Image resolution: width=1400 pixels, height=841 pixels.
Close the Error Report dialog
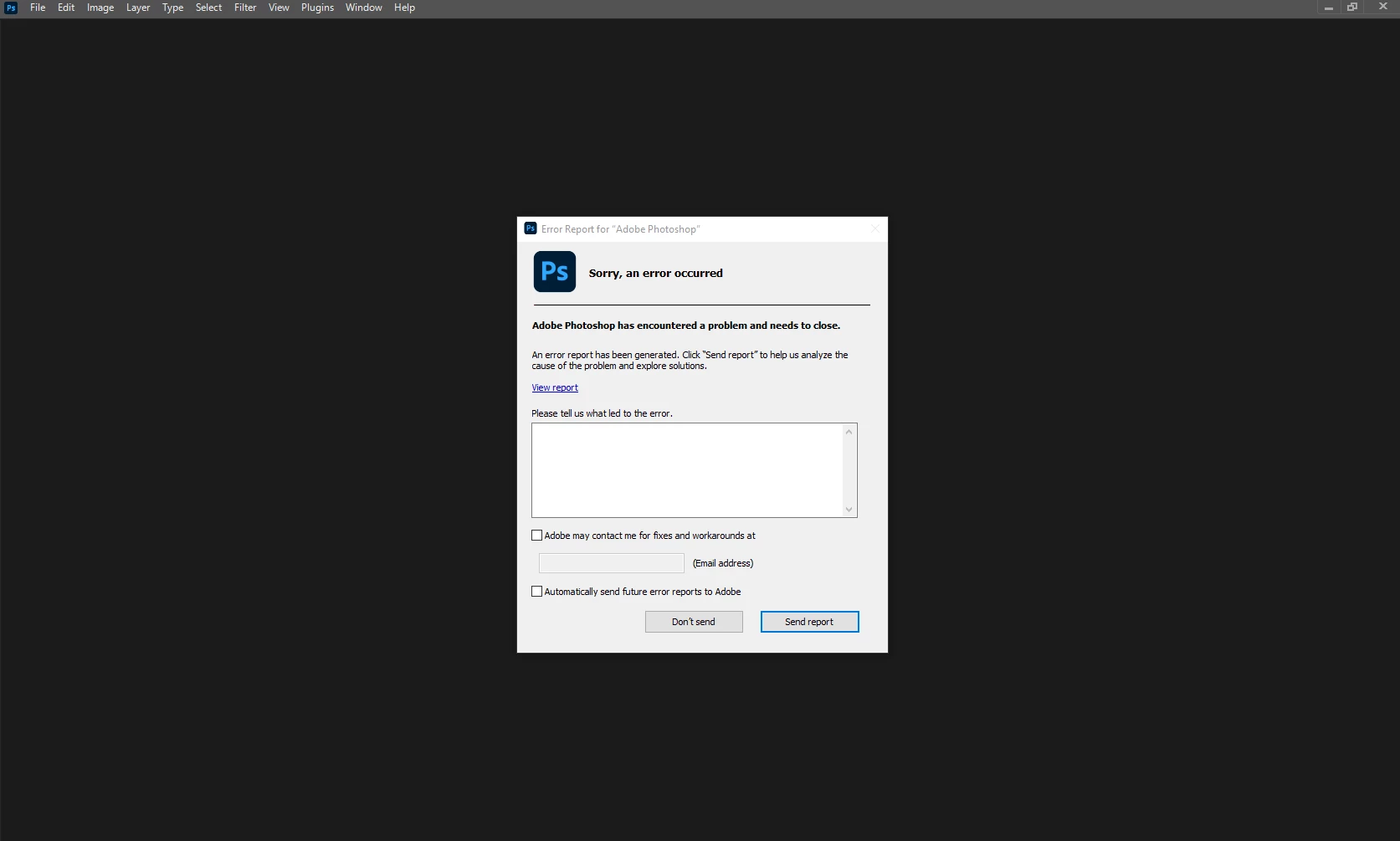[875, 228]
